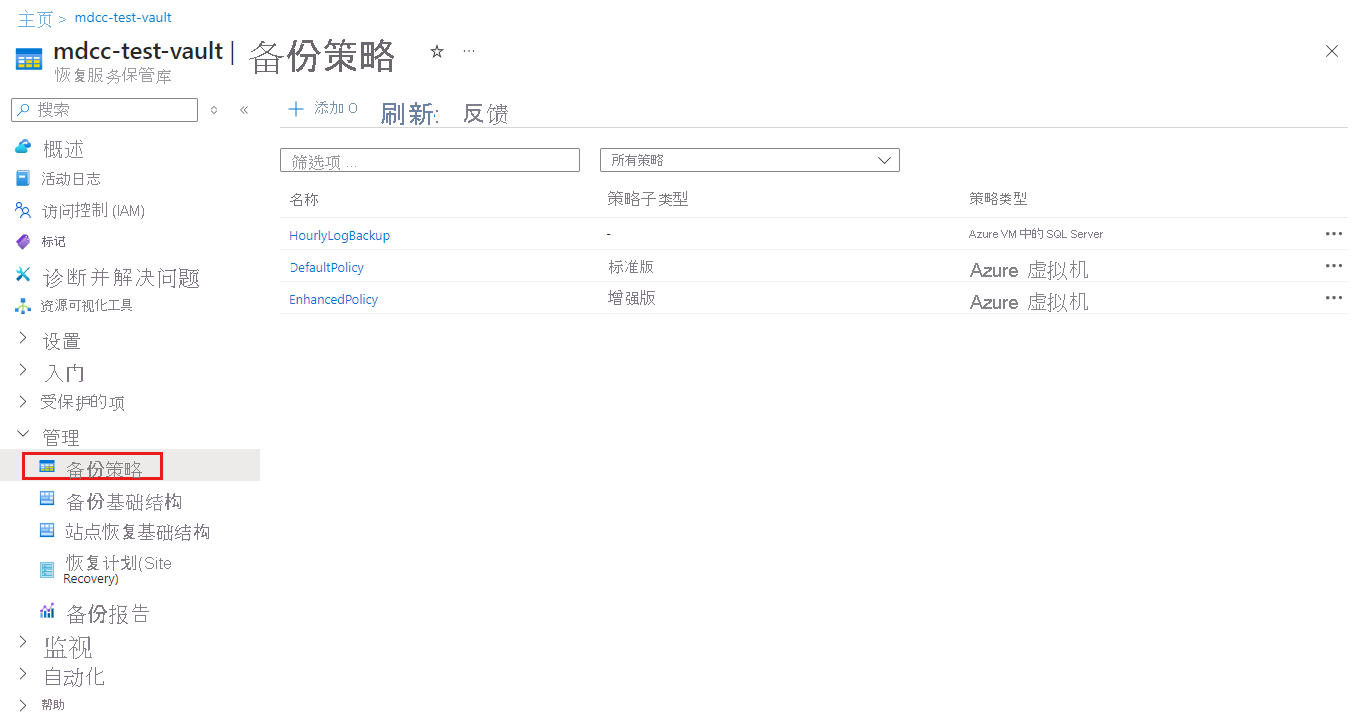Collapse the 管理 section
This screenshot has width=1360, height=721.
click(24, 435)
